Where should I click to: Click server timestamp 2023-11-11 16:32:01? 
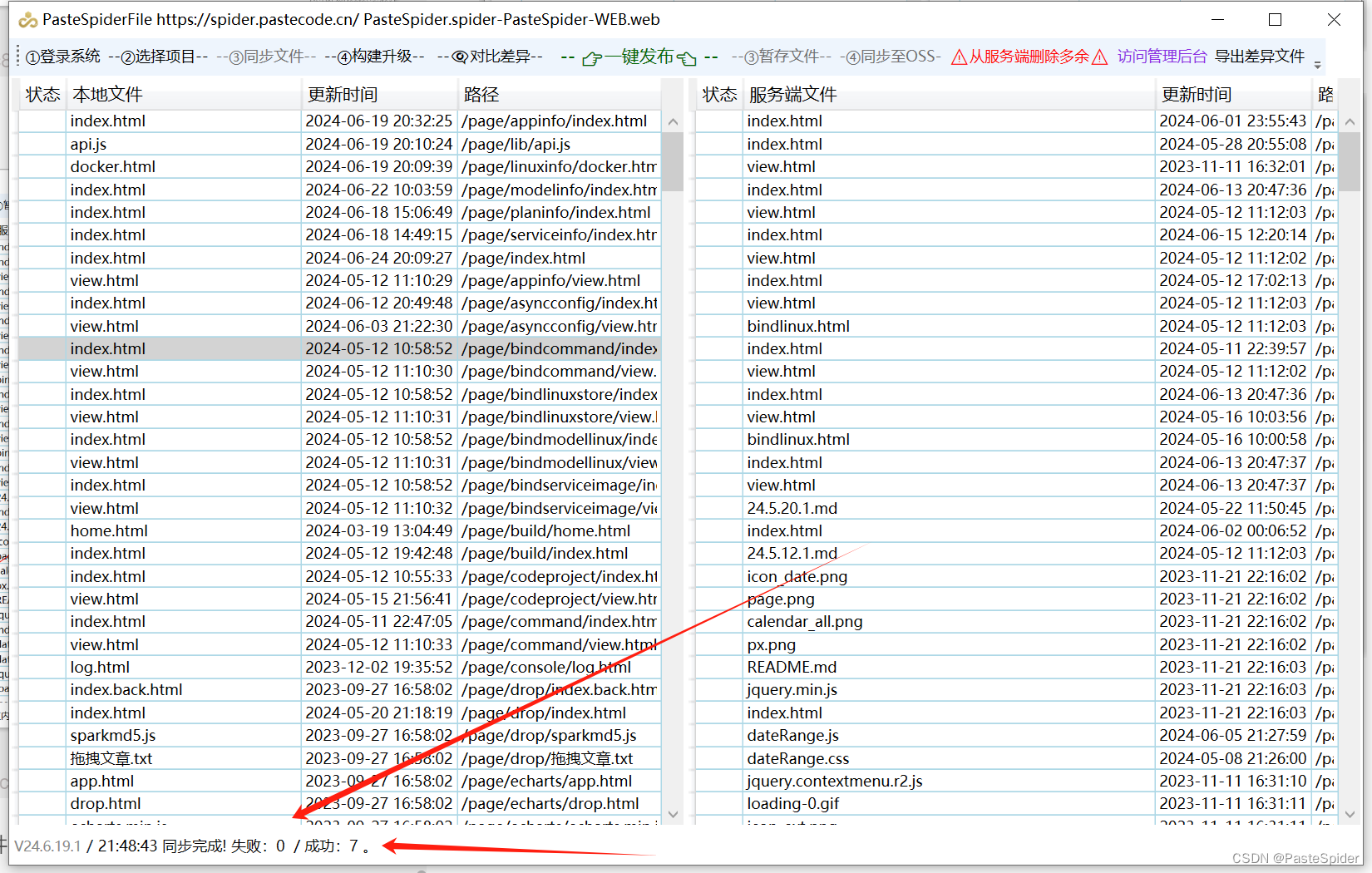pos(1233,166)
